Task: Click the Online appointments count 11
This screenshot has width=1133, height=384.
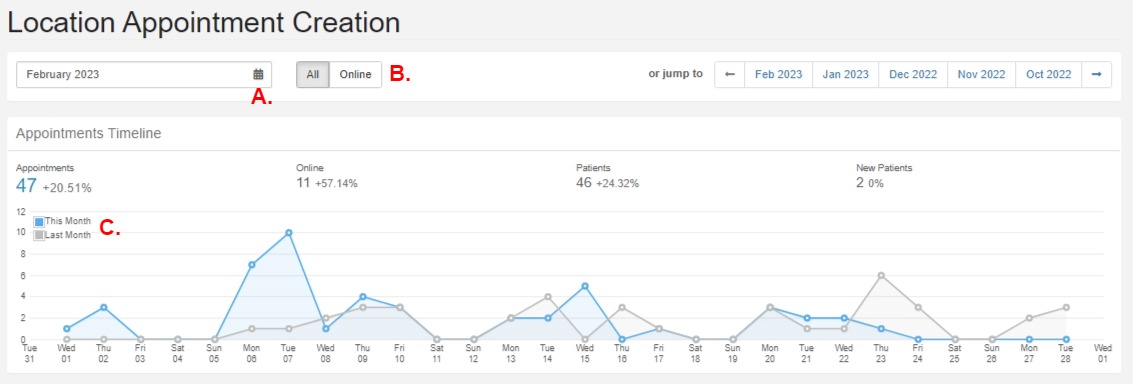Action: (303, 183)
